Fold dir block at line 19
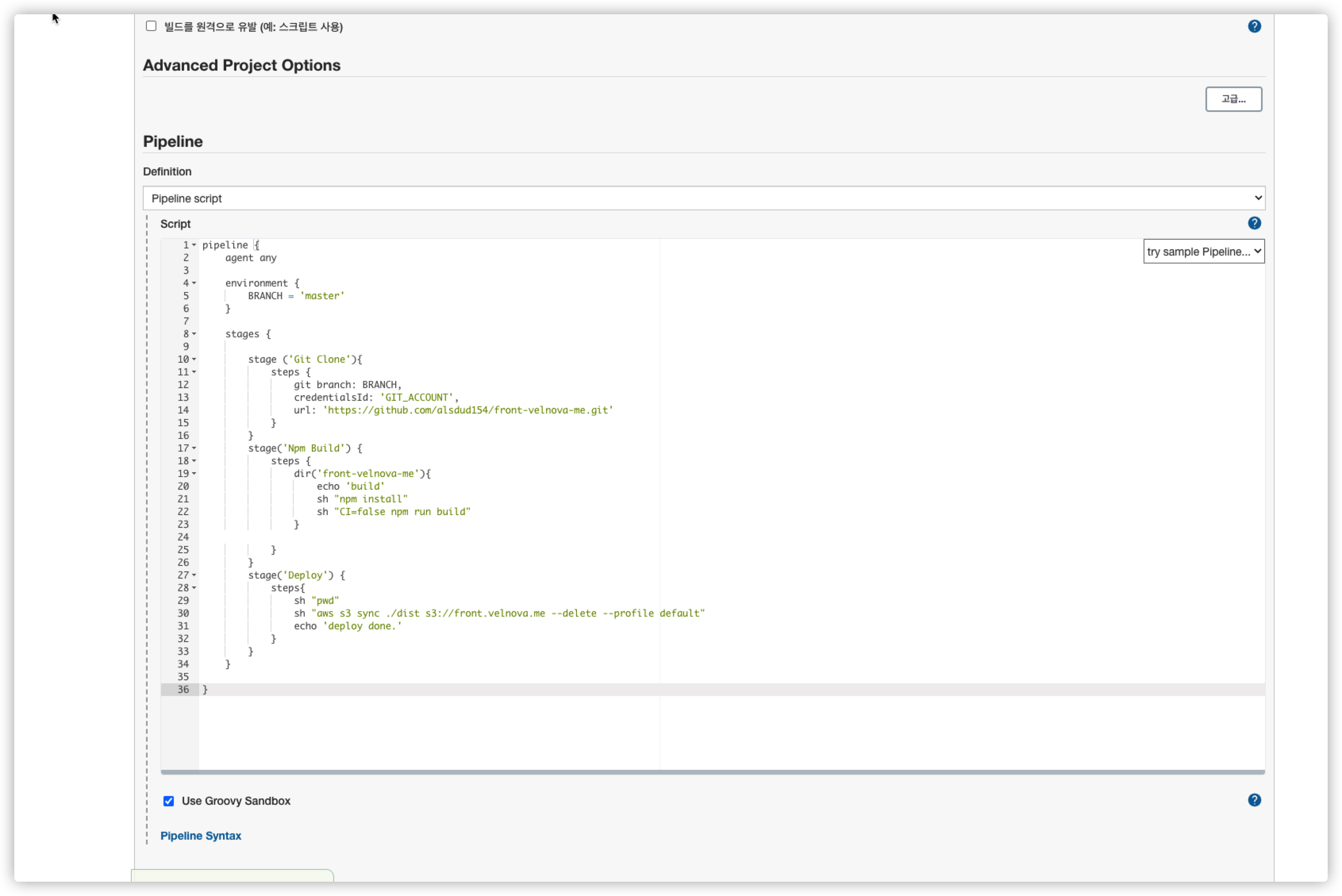This screenshot has width=1342, height=896. [194, 474]
